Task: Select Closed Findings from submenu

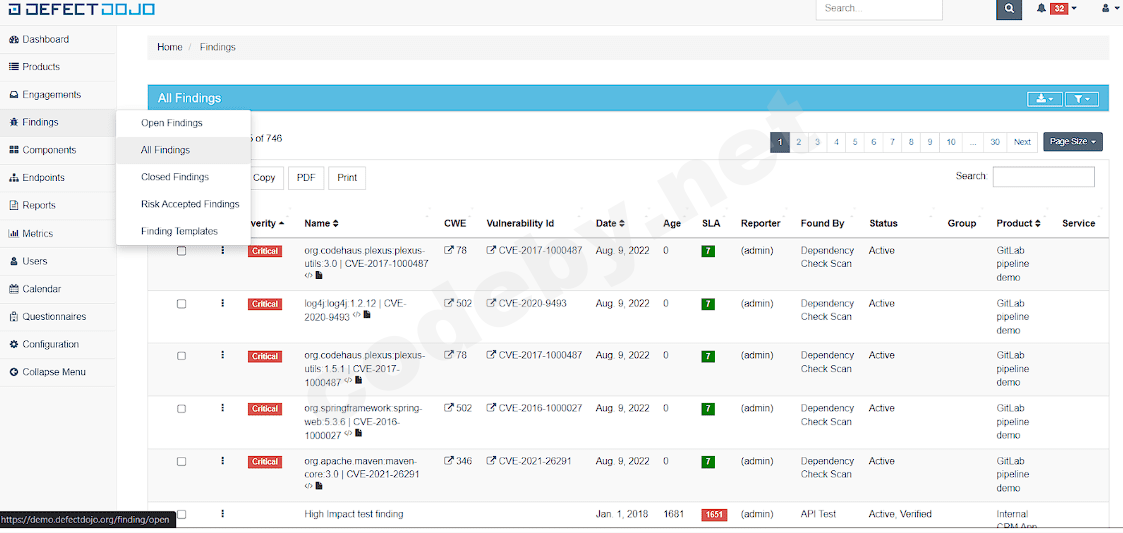Action: click(175, 177)
